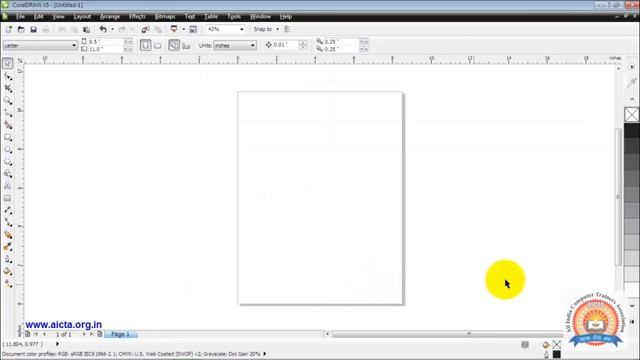Screen dimensions: 640x360
Task: Open the Effects menu
Action: click(137, 17)
